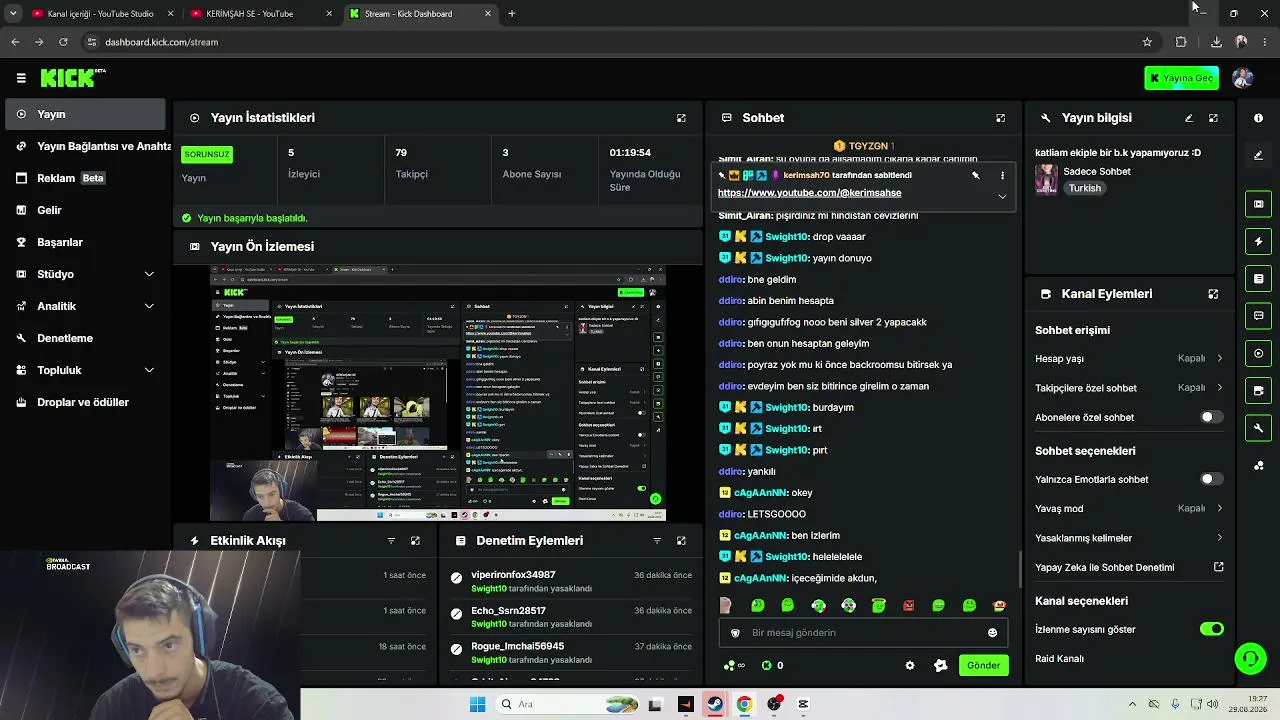Open emoji picker in message box
This screenshot has height=720, width=1280.
992,633
